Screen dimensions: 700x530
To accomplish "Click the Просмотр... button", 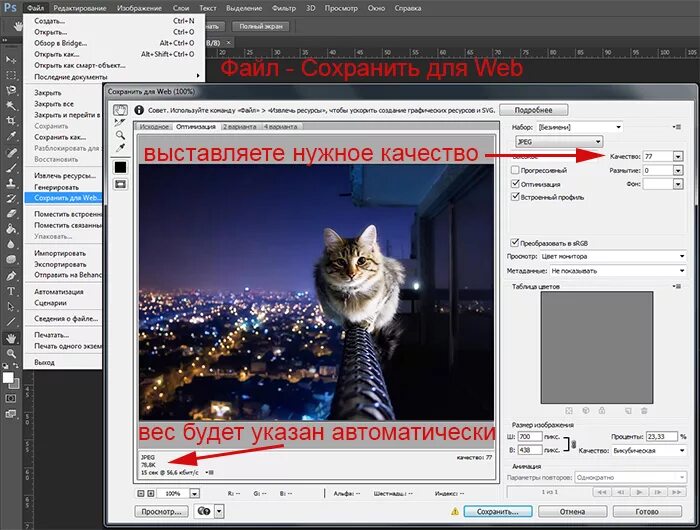I will point(161,511).
